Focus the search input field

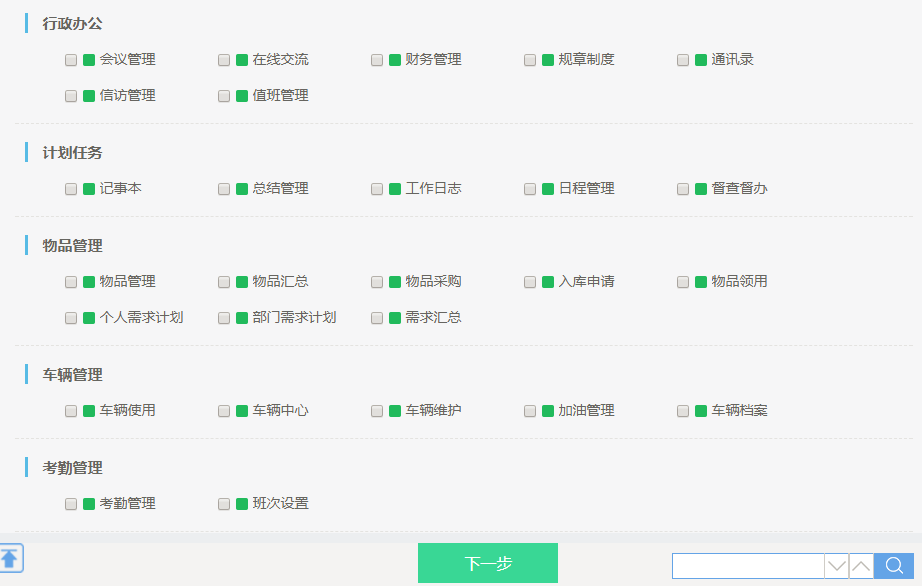coord(748,565)
